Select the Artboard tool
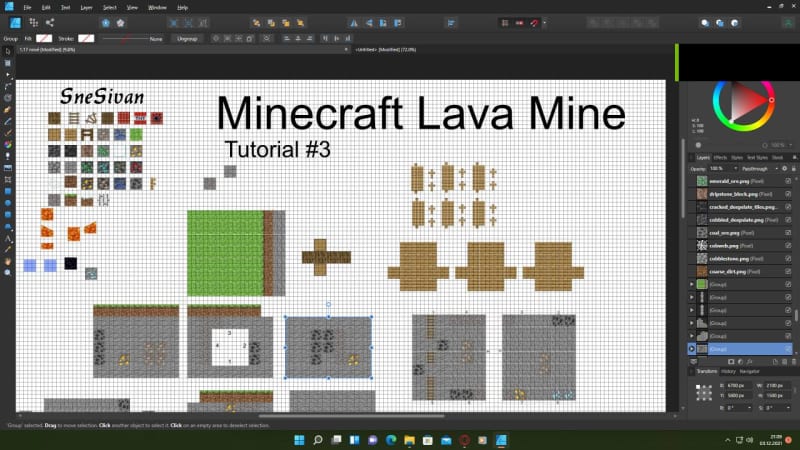This screenshot has height=450, width=800. pyautogui.click(x=8, y=63)
